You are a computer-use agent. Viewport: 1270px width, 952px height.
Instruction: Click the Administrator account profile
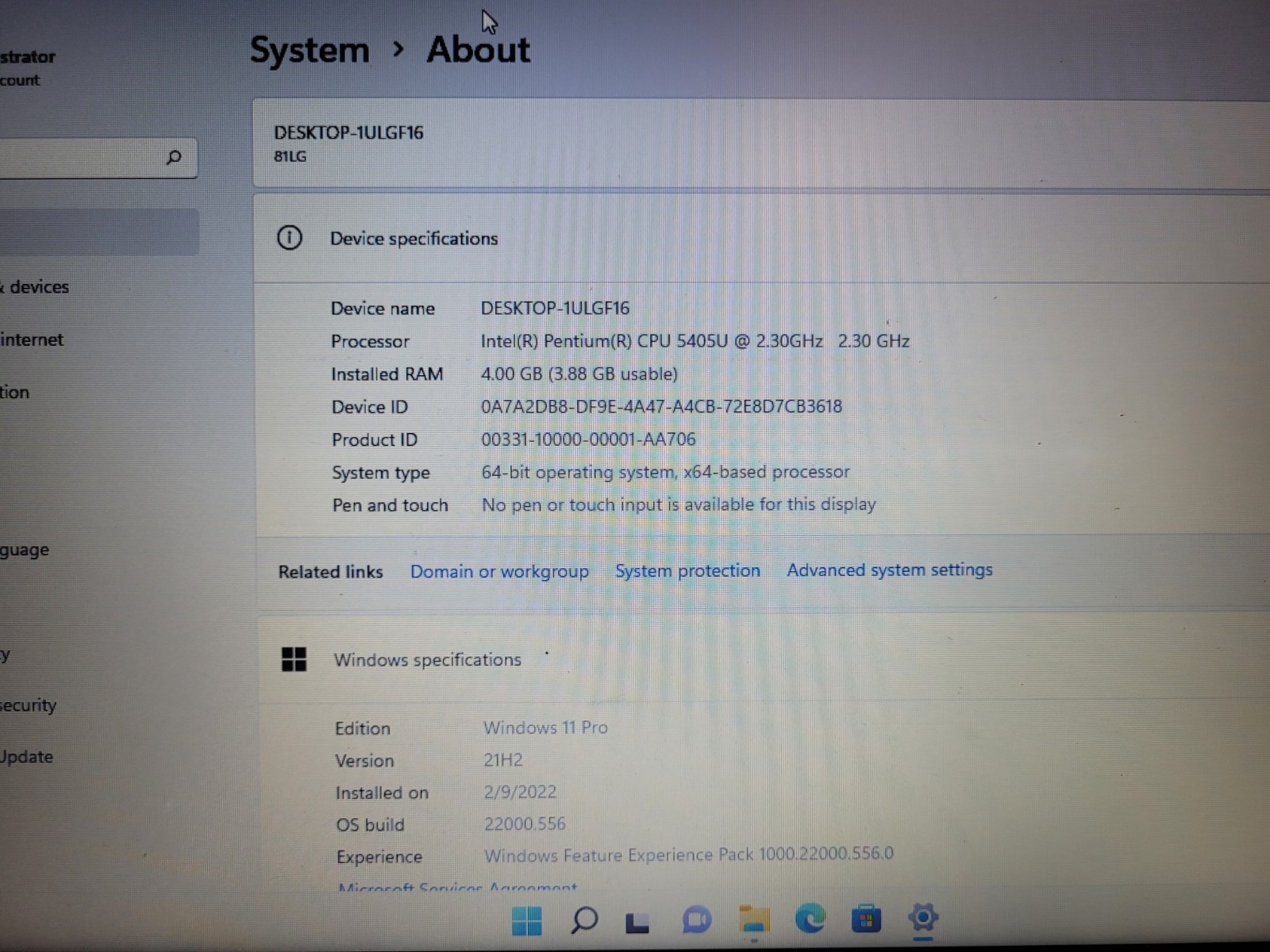(x=29, y=67)
